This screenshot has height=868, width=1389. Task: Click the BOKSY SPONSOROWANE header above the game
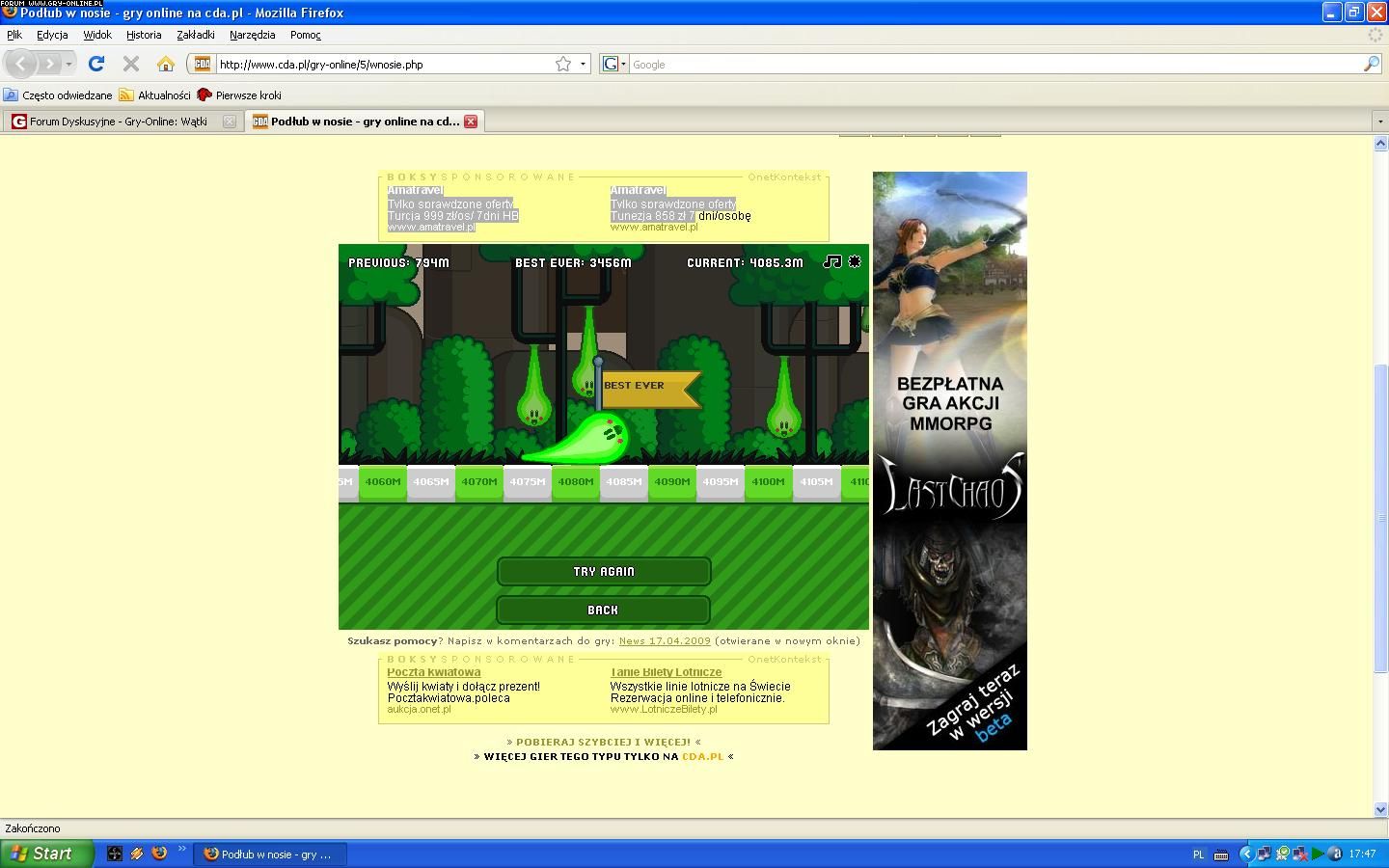click(x=481, y=176)
